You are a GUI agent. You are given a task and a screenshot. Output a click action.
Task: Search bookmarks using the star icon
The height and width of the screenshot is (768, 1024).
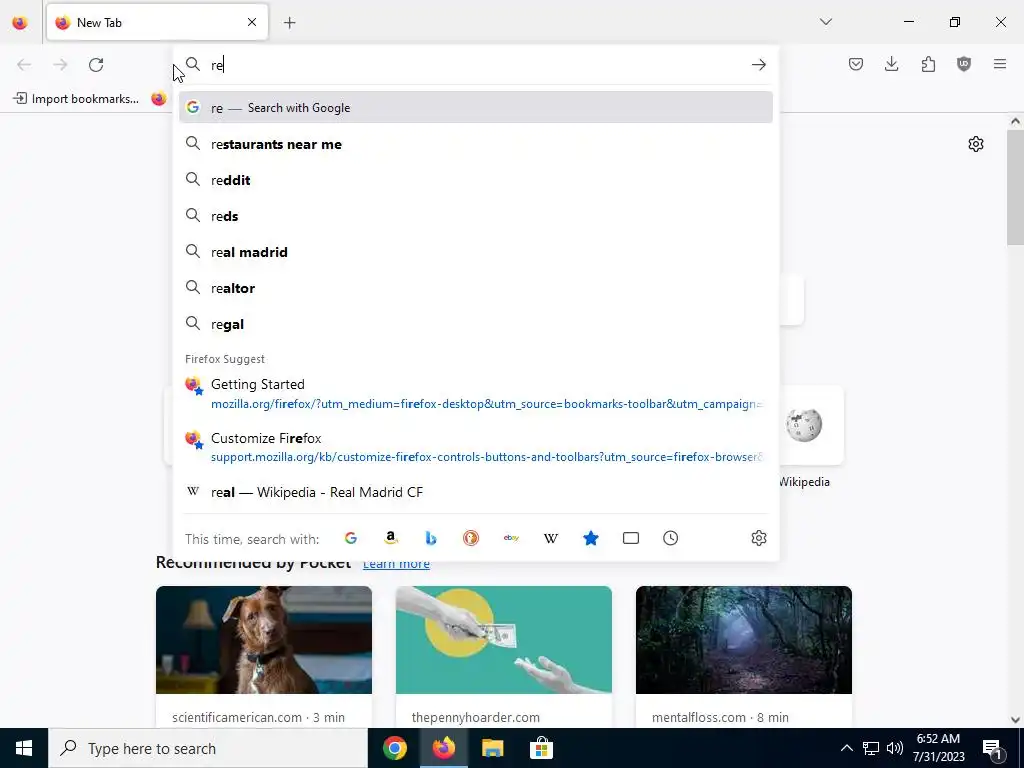point(590,538)
